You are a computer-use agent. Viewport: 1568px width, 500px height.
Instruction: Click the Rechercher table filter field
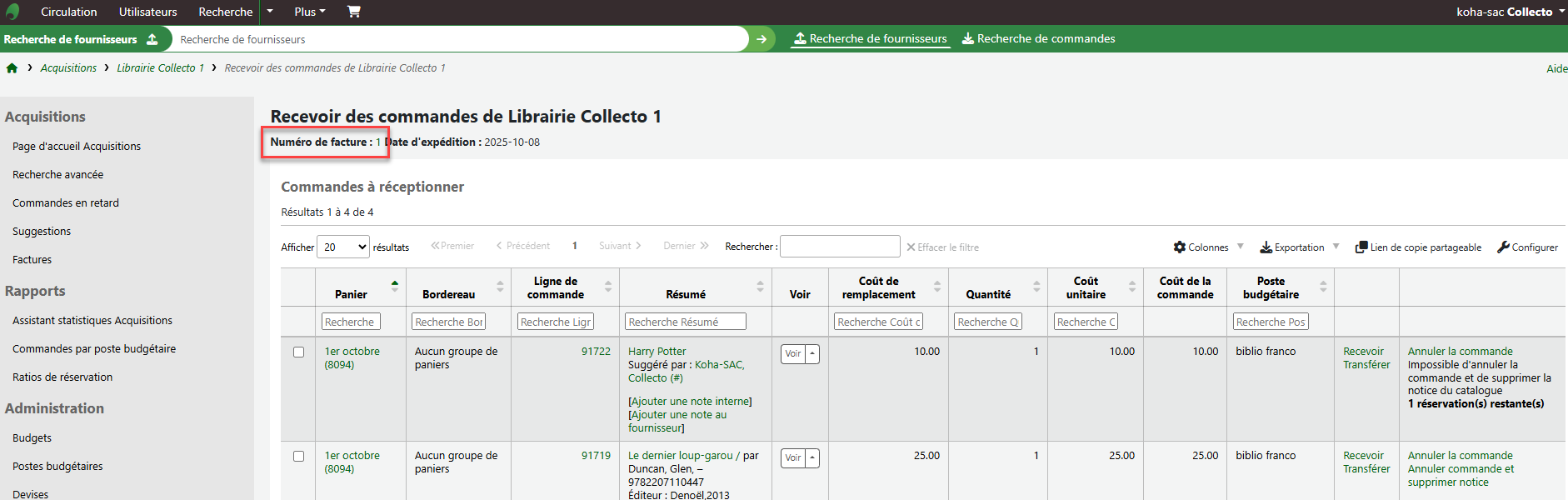839,247
